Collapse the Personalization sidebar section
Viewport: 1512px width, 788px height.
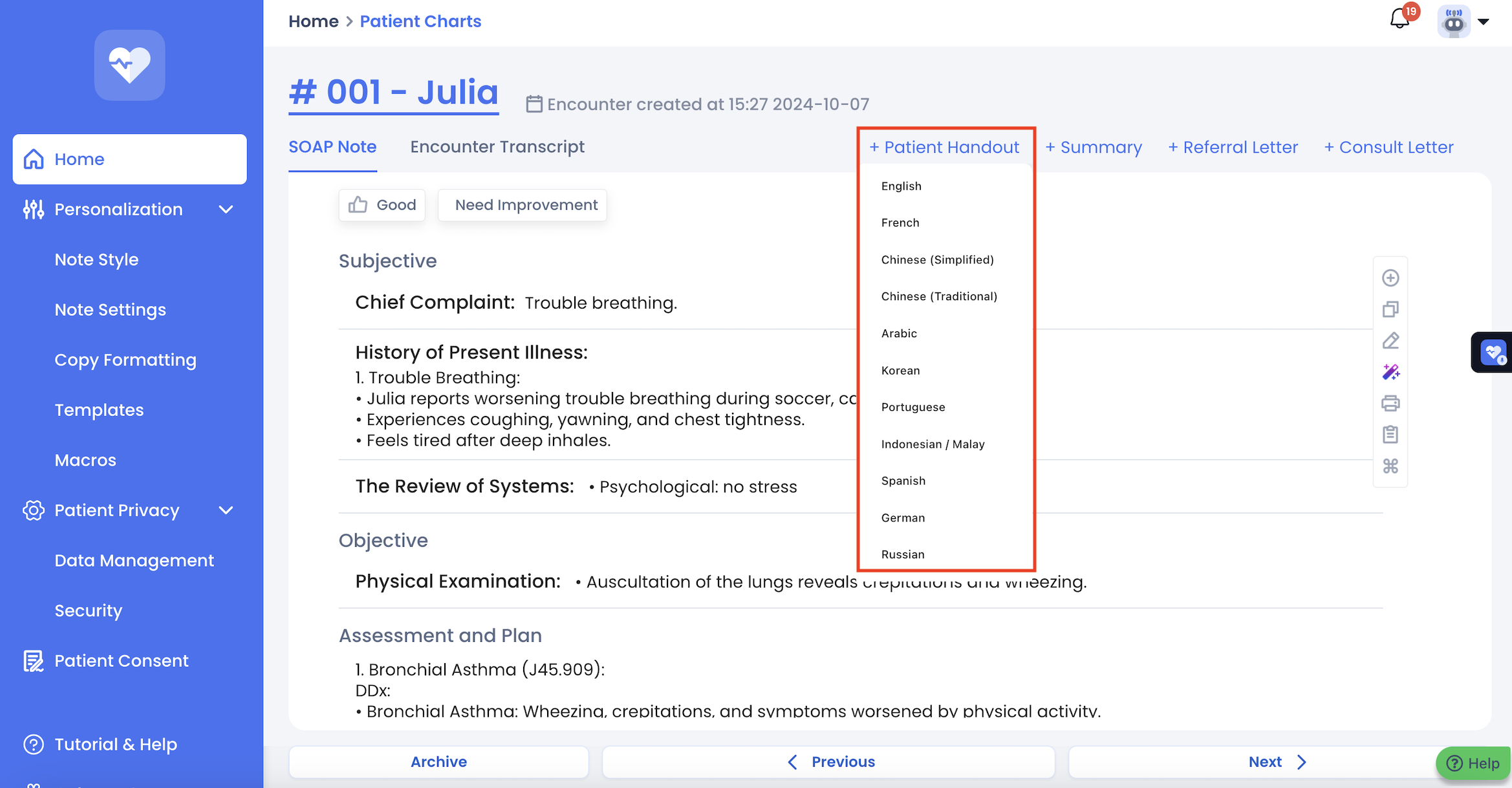[x=226, y=210]
